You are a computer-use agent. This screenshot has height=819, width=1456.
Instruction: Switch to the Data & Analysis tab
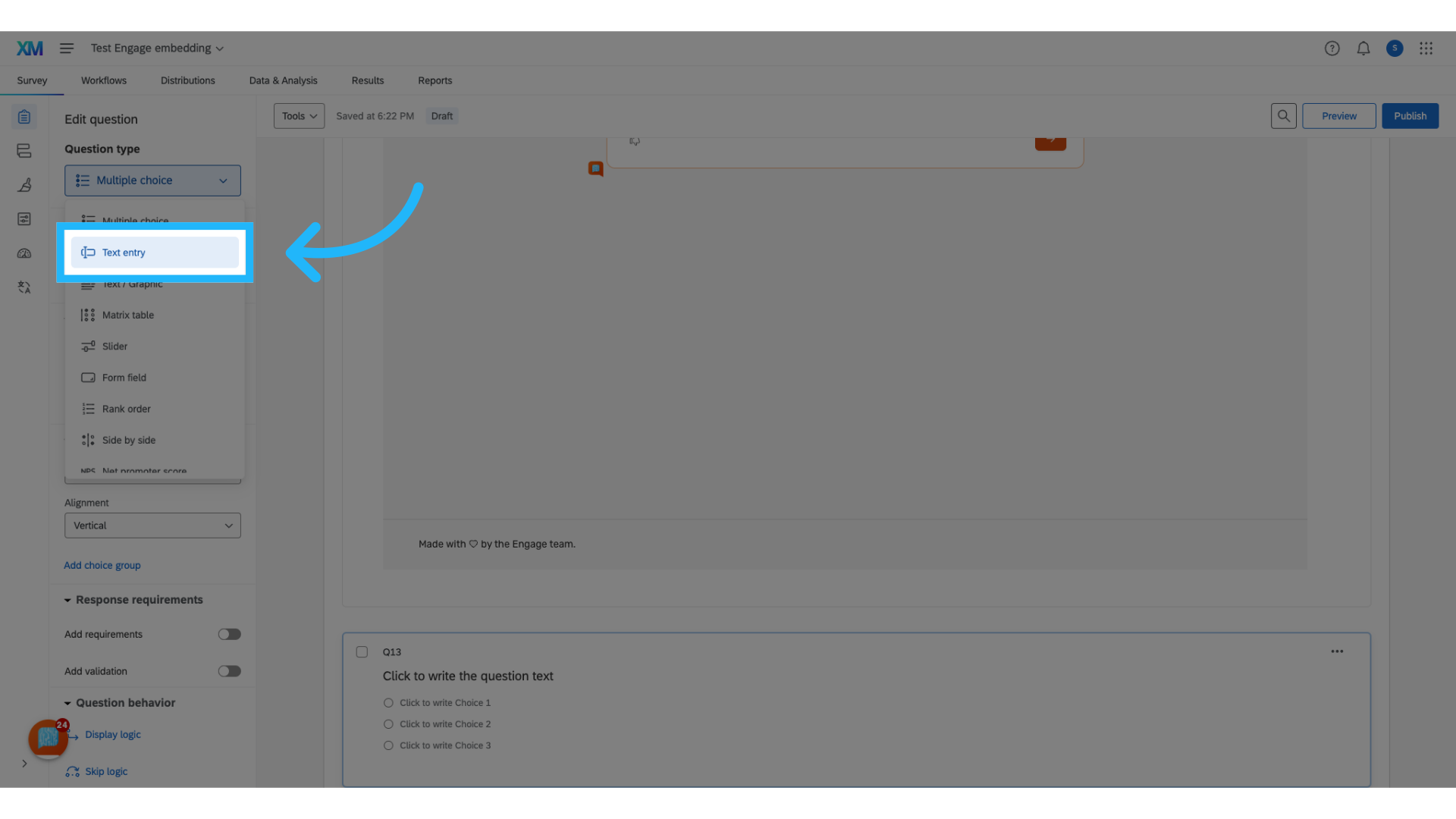point(283,80)
